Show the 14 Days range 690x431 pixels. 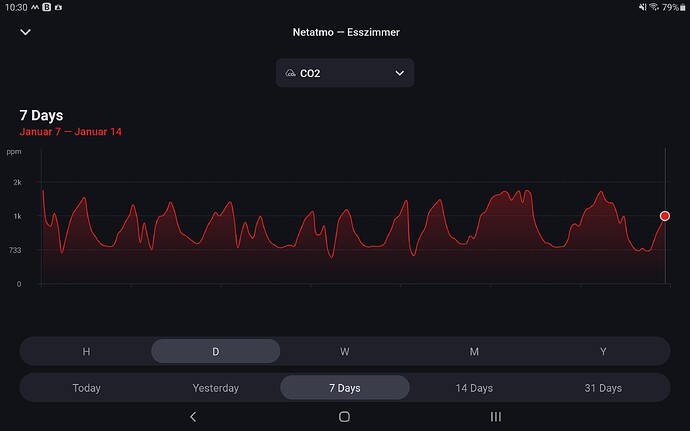[x=474, y=388]
